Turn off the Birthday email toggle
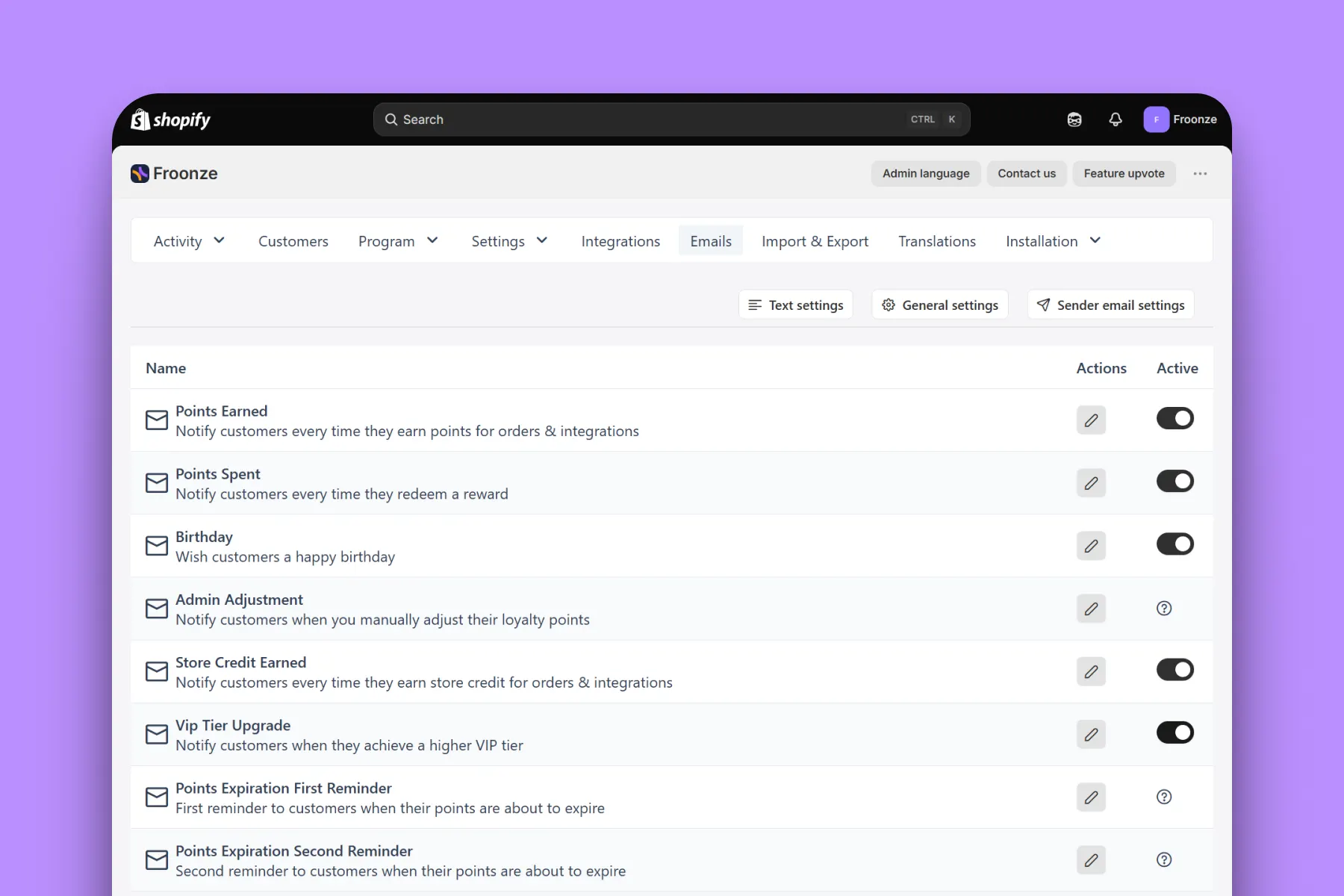The image size is (1344, 896). (x=1175, y=544)
